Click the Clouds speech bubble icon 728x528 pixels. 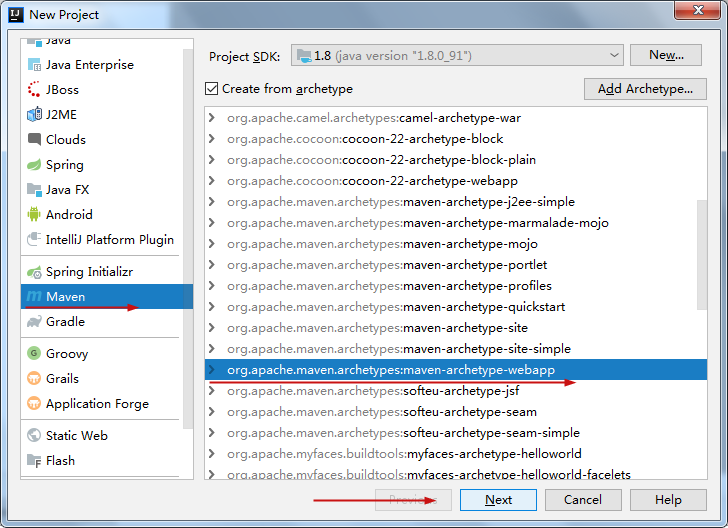[34, 139]
